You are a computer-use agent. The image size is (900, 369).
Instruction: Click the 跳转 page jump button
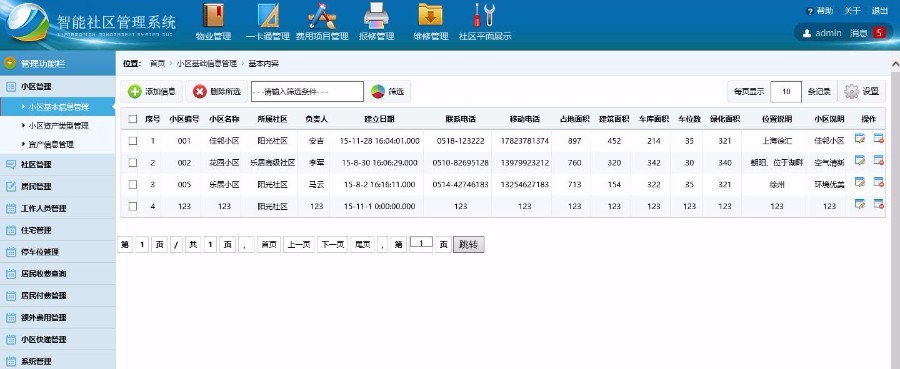point(468,244)
